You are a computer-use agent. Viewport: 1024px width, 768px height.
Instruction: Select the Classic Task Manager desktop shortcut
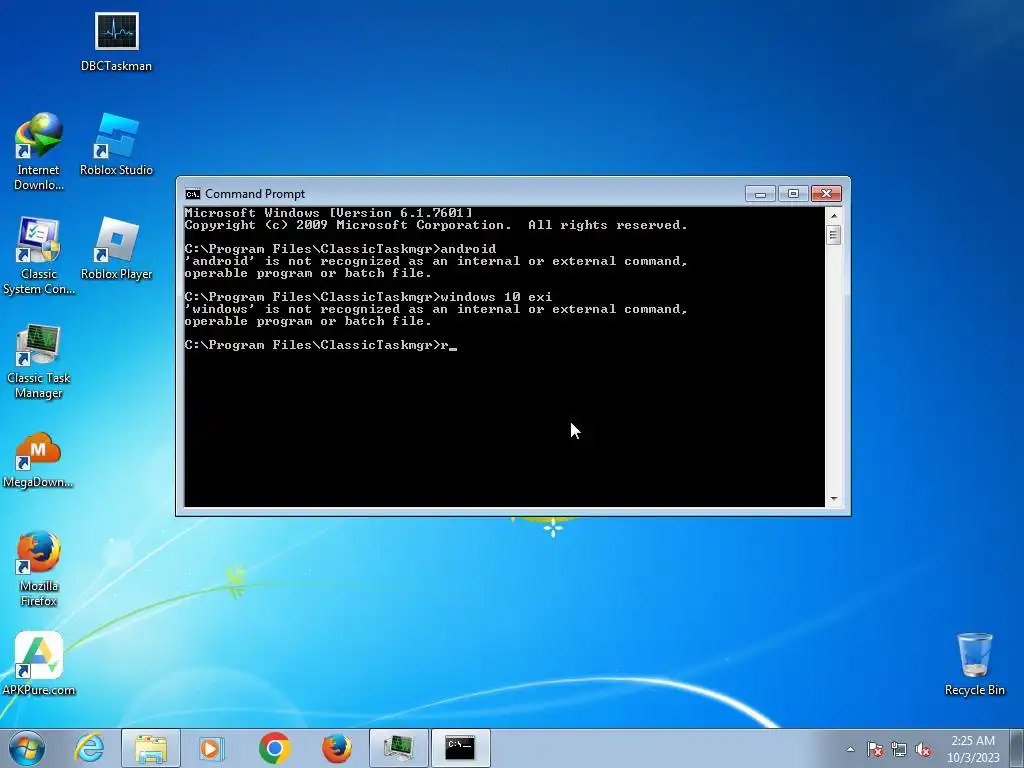(x=39, y=360)
